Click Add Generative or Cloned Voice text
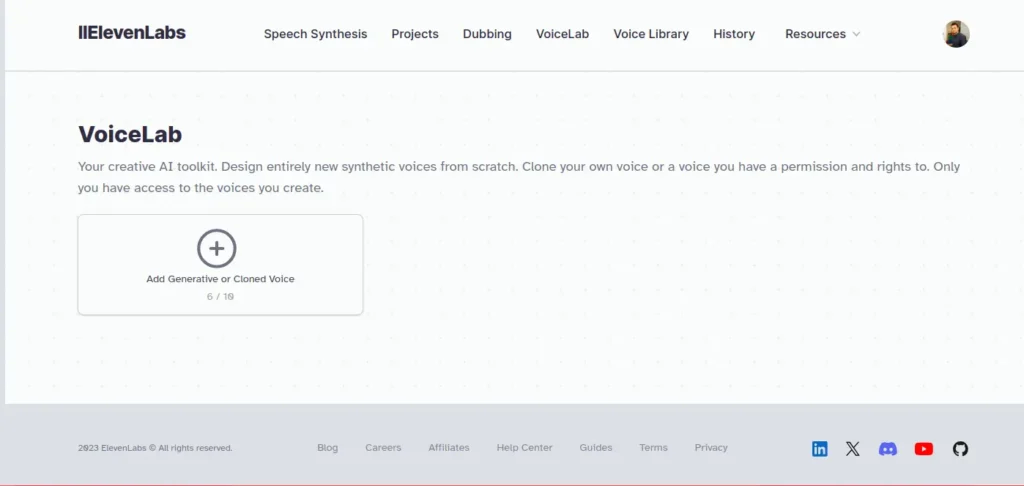 click(220, 279)
